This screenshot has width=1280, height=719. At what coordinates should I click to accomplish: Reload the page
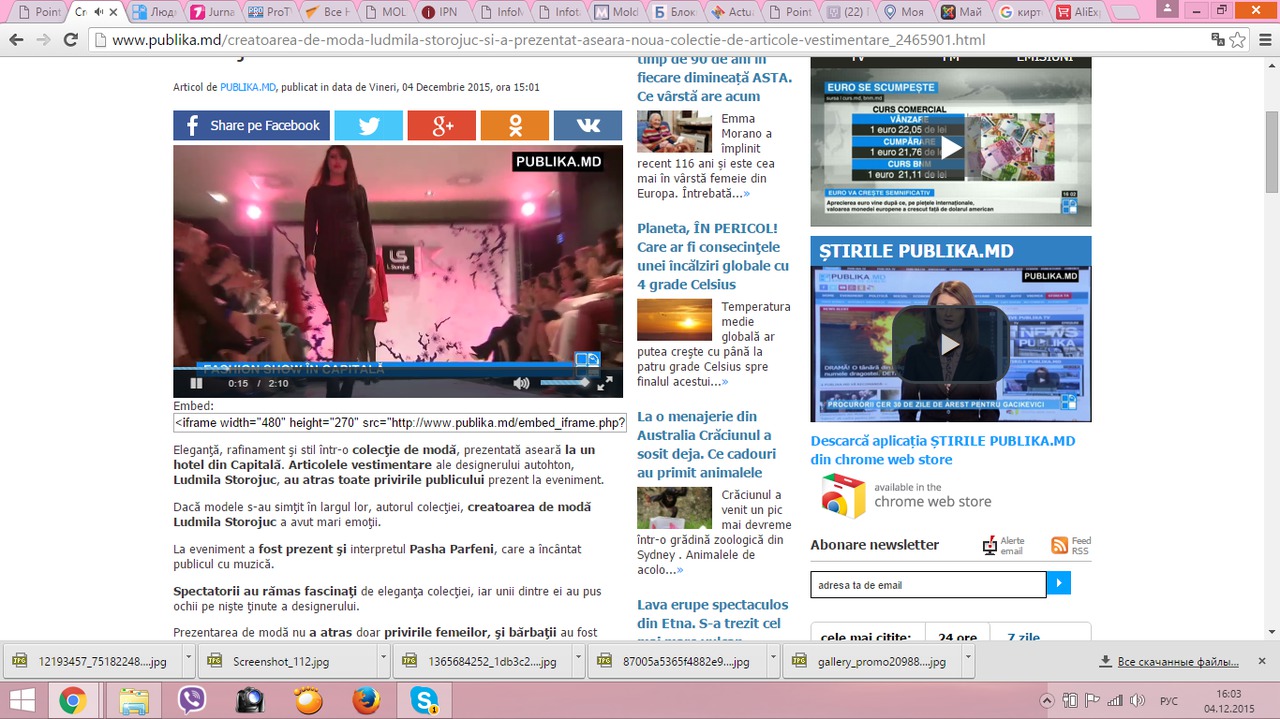pyautogui.click(x=70, y=40)
